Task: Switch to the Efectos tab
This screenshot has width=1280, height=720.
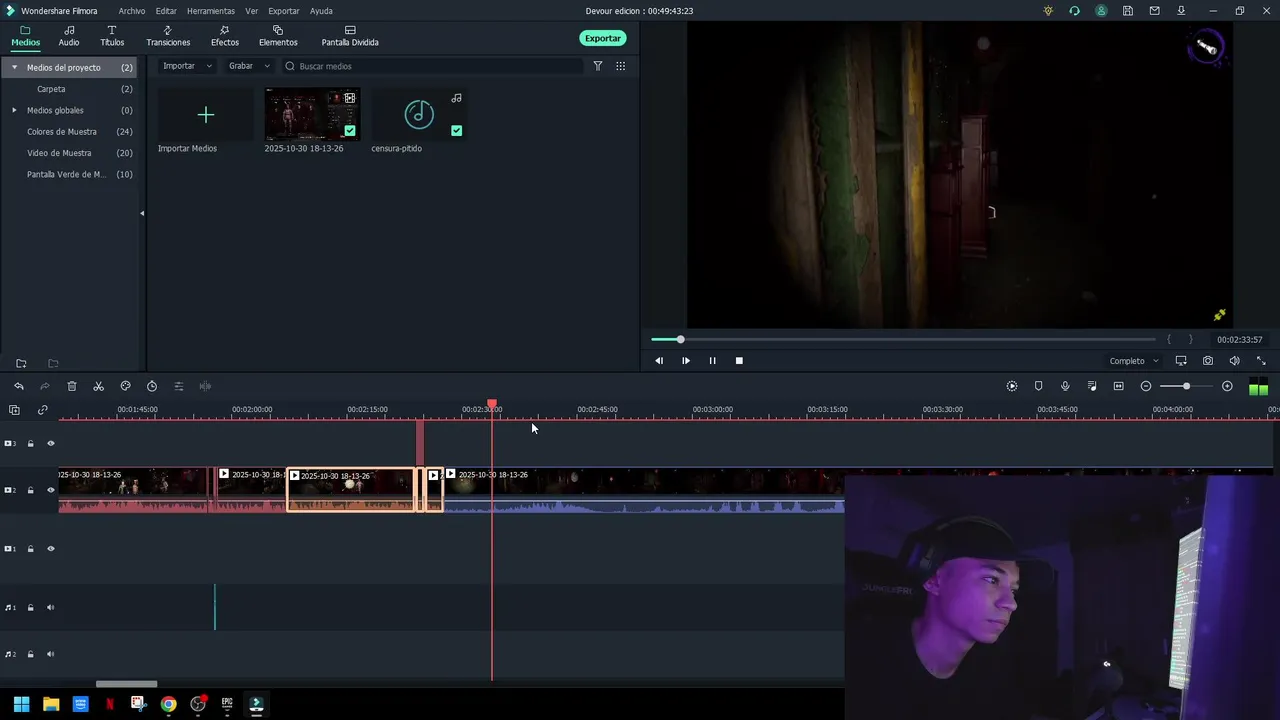Action: coord(225,37)
